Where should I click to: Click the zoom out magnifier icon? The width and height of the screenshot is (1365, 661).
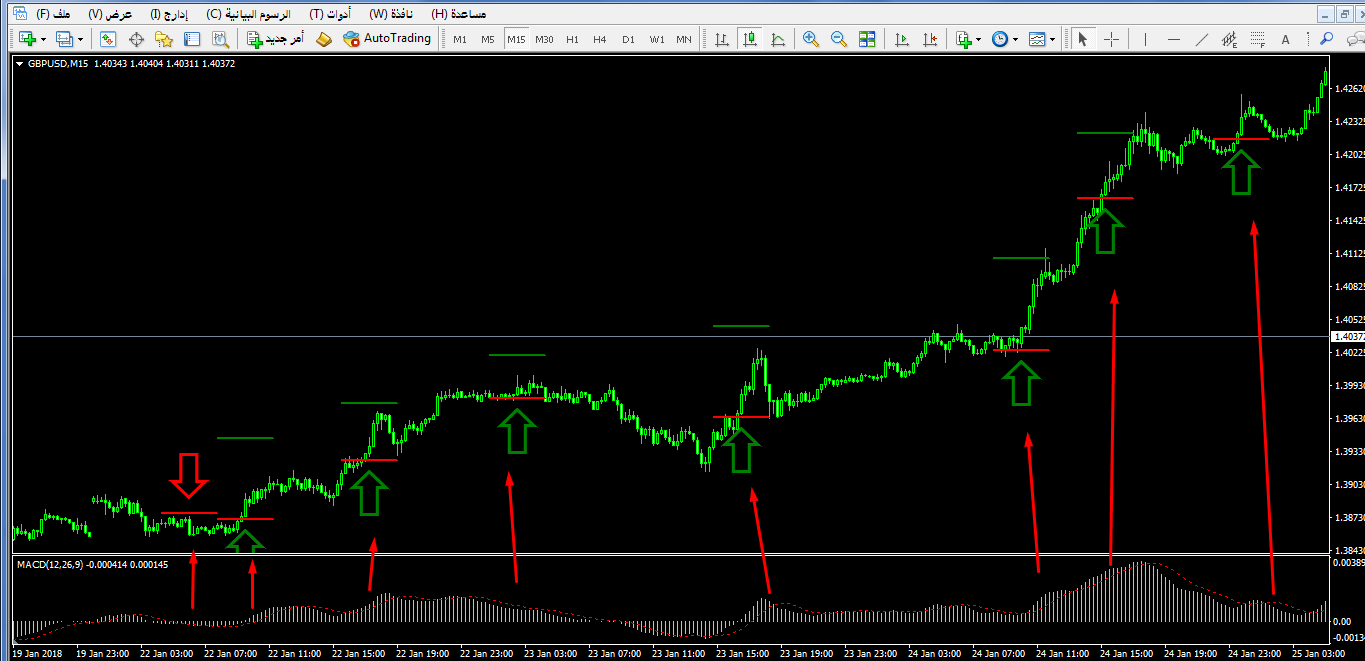(x=838, y=39)
